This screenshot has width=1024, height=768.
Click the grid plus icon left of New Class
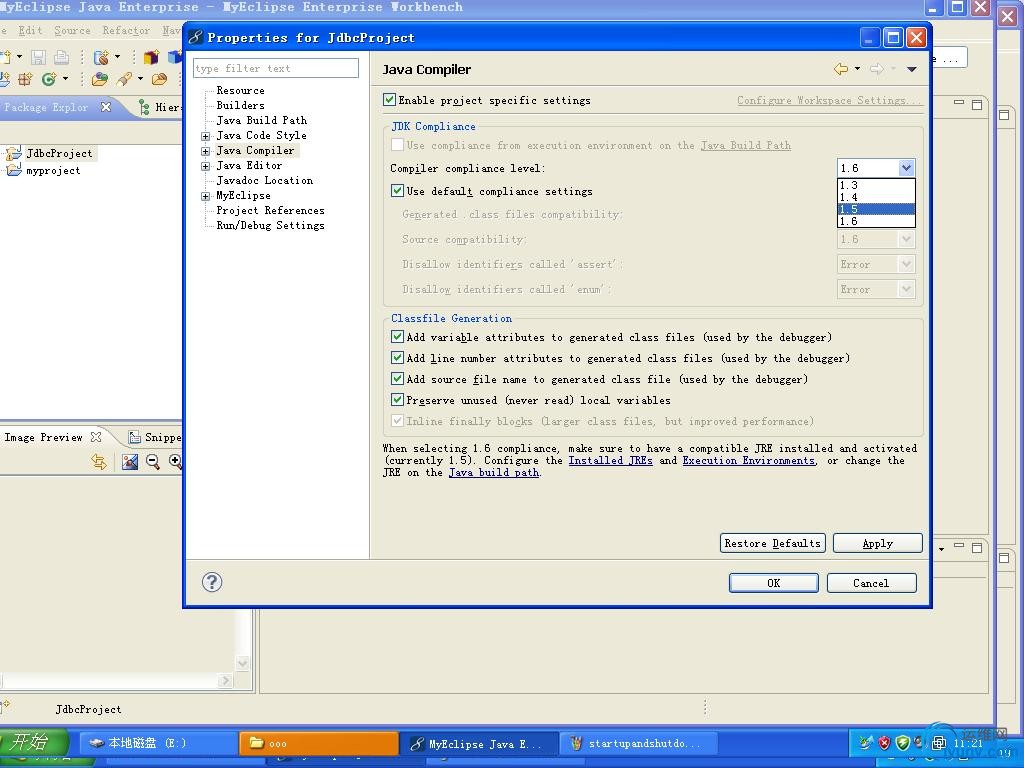(25, 79)
